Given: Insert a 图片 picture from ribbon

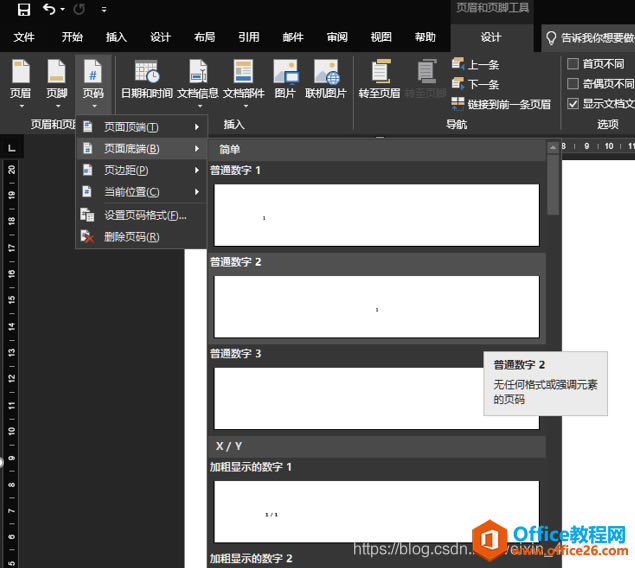Looking at the screenshot, I should [285, 79].
